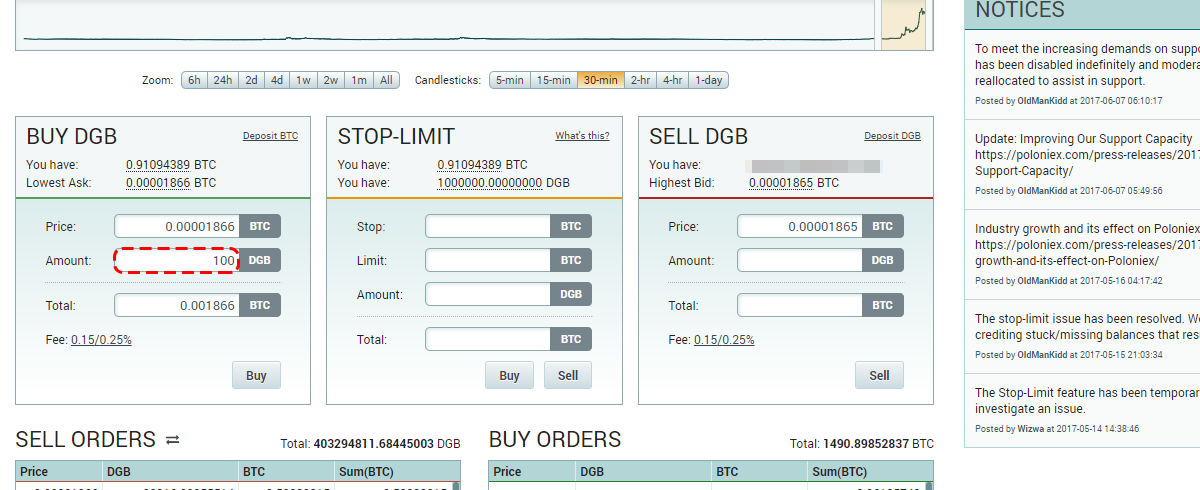The width and height of the screenshot is (1200, 490).
Task: Click the DGB balance 1000000.00000000
Action: [x=490, y=183]
